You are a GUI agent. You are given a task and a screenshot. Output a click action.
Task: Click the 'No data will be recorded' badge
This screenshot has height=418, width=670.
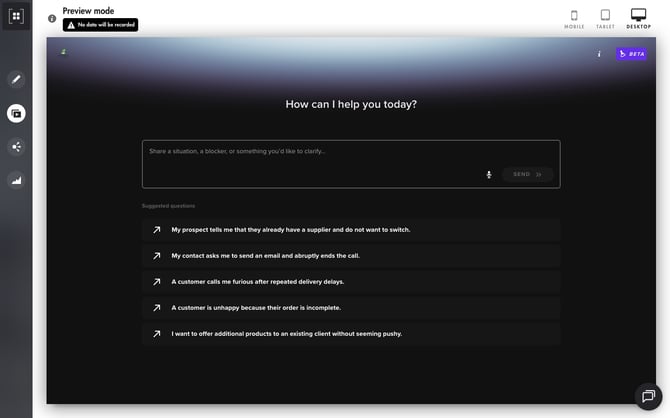tap(100, 25)
